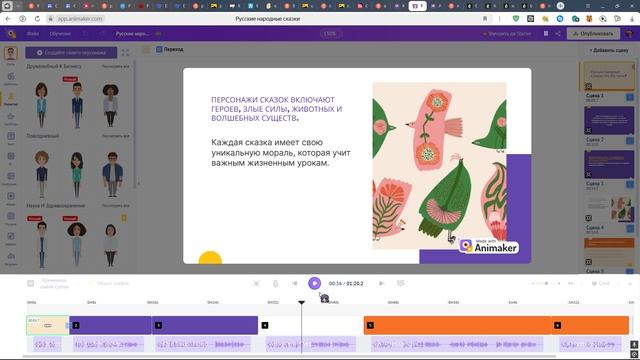The image size is (640, 360).
Task: Select the first beige scene block on timeline
Action: click(x=47, y=325)
